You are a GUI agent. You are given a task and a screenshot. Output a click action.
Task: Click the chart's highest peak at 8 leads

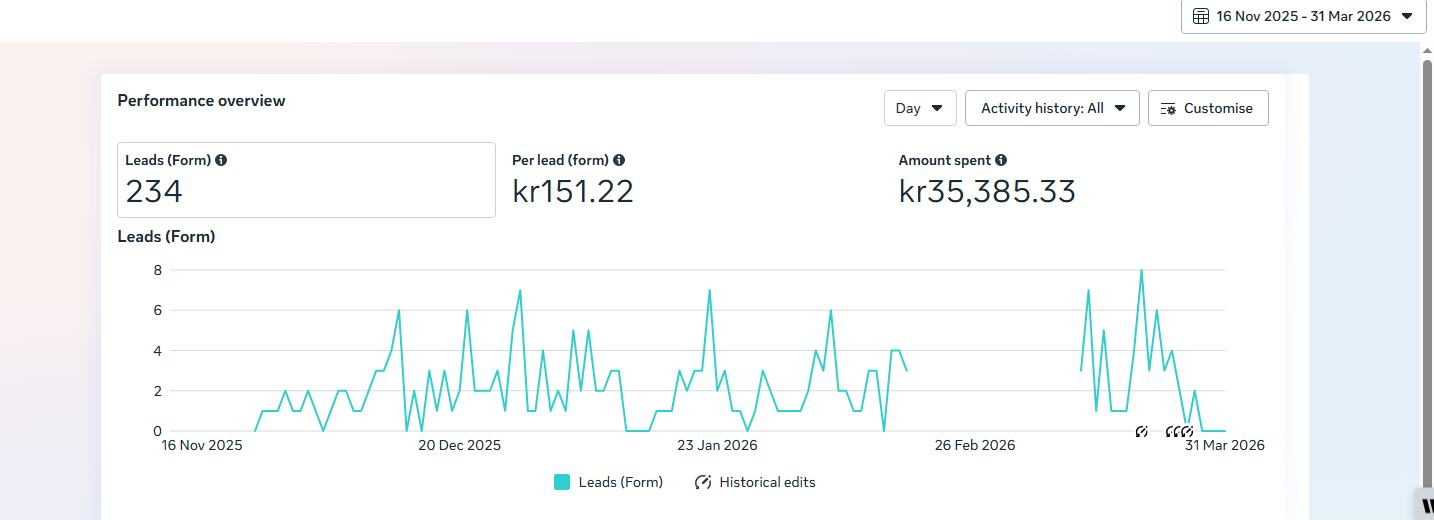(x=1141, y=270)
